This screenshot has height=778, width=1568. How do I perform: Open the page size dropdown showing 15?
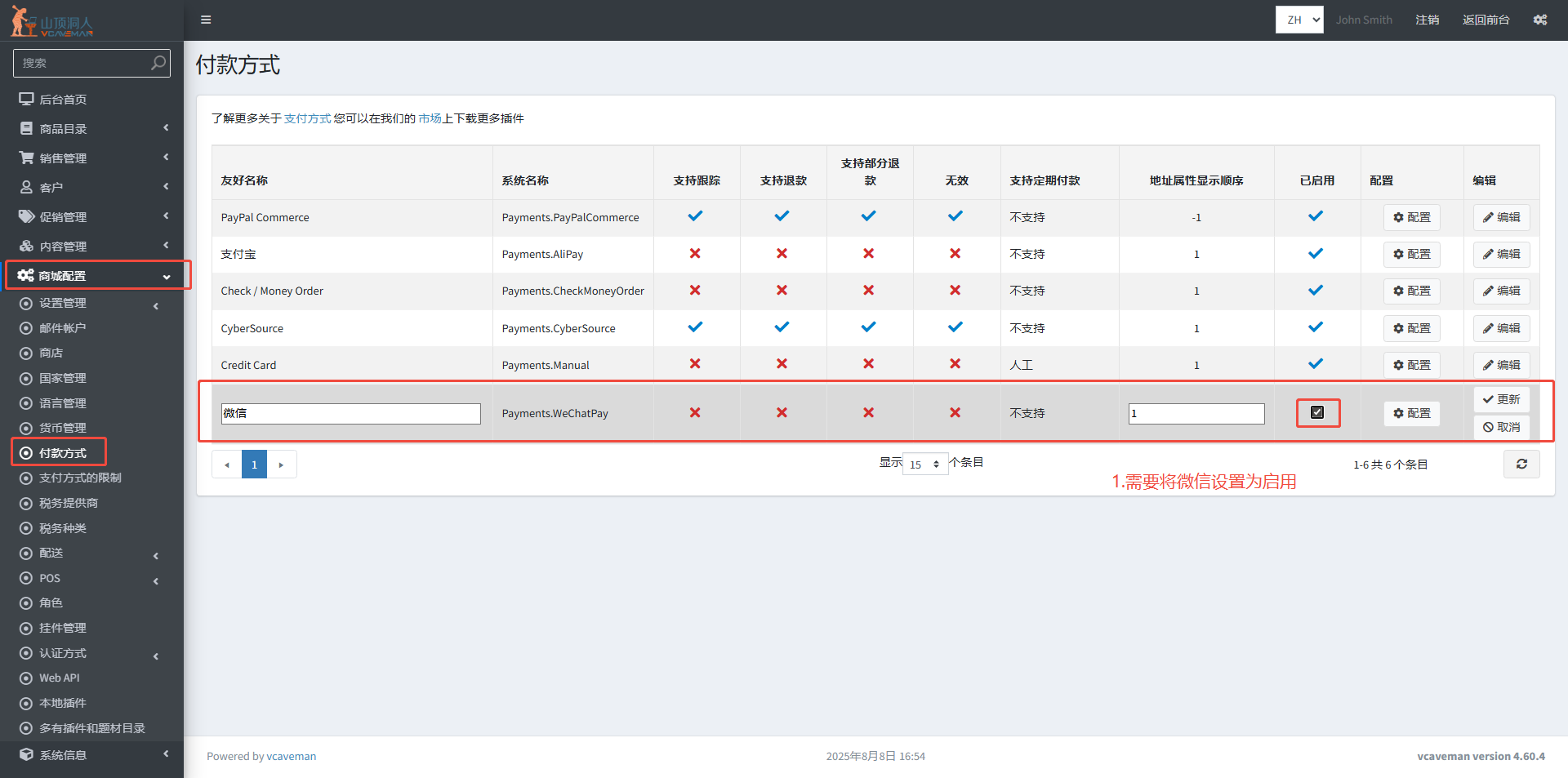[924, 465]
